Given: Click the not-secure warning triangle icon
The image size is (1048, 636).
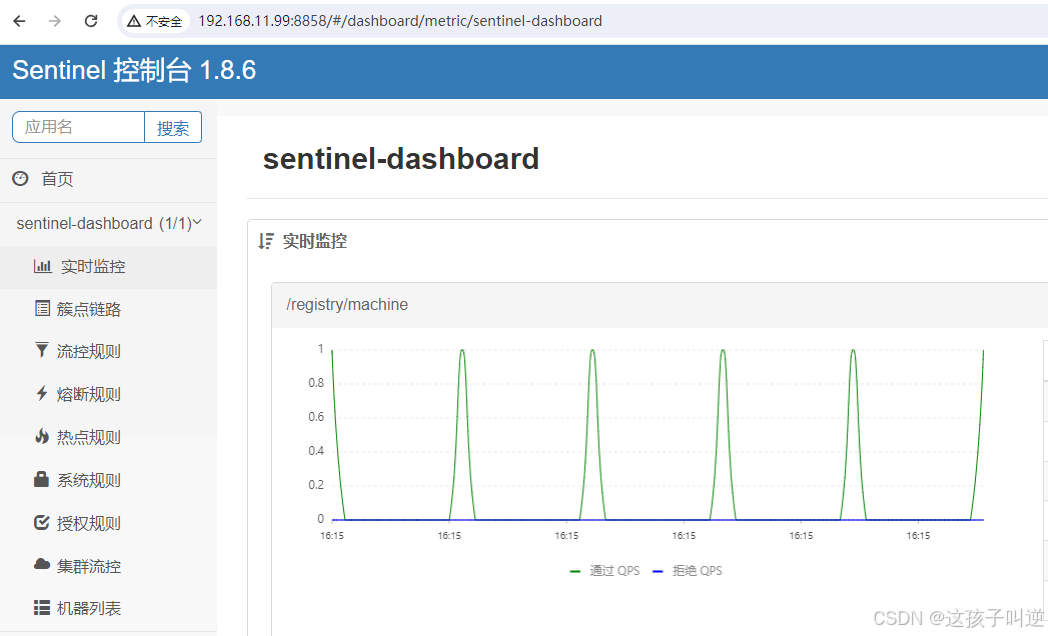Looking at the screenshot, I should [134, 21].
